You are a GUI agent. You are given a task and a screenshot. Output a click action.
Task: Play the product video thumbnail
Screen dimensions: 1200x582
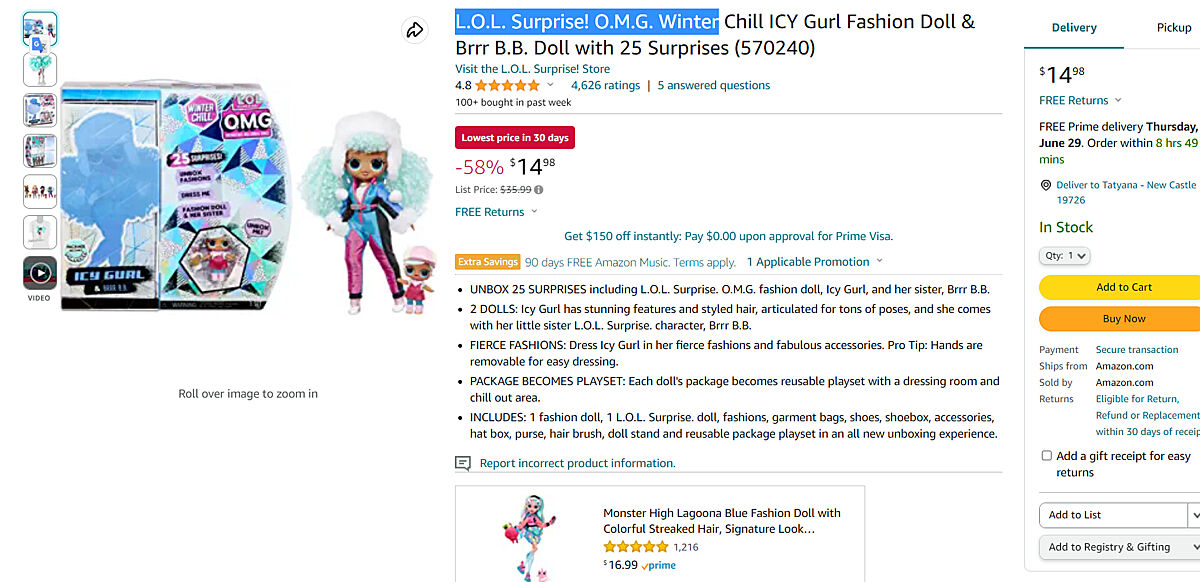point(40,272)
